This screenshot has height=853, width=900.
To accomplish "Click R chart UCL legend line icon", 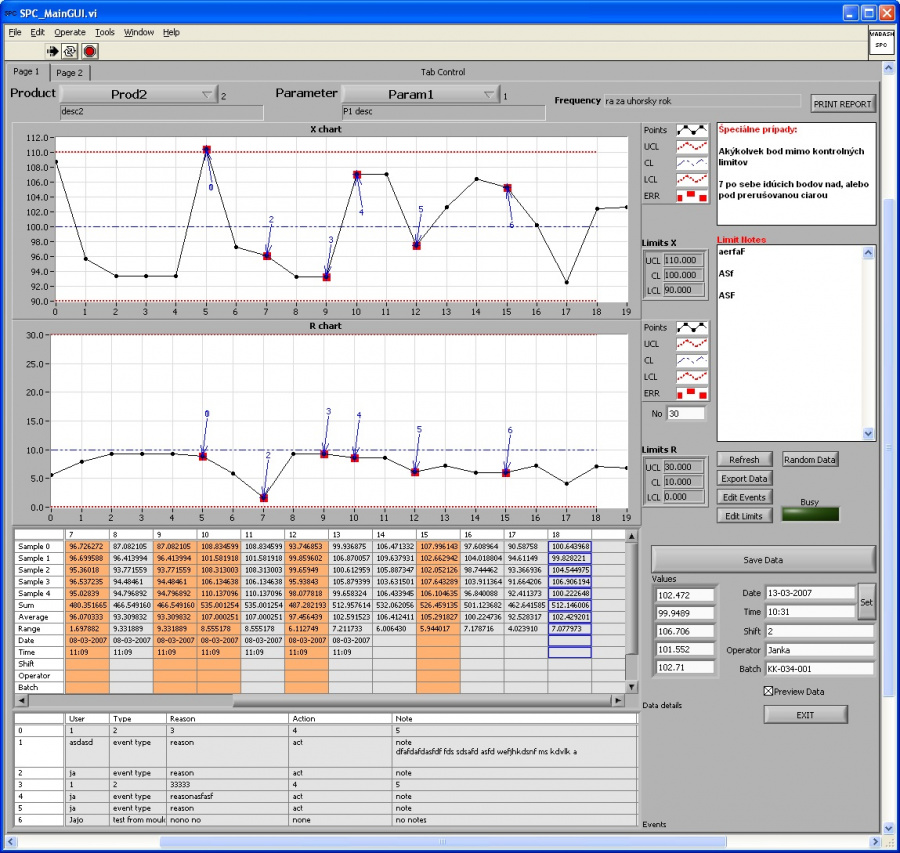I will coord(692,344).
